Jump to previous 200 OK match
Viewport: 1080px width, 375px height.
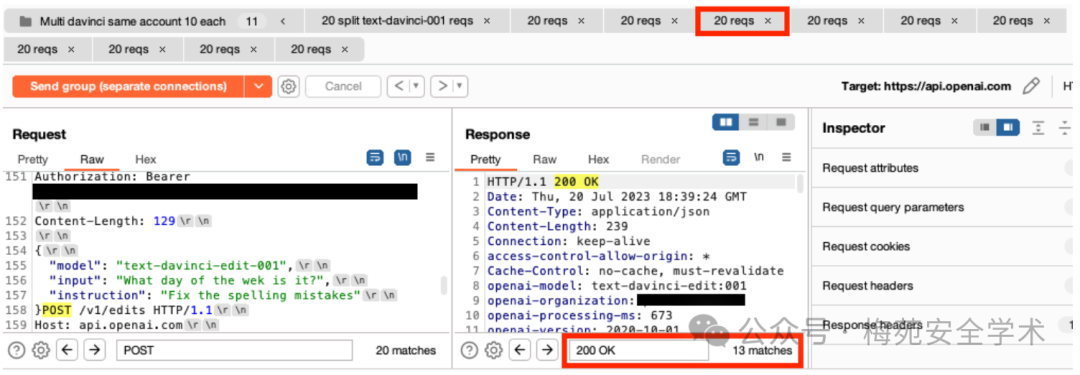tap(521, 350)
